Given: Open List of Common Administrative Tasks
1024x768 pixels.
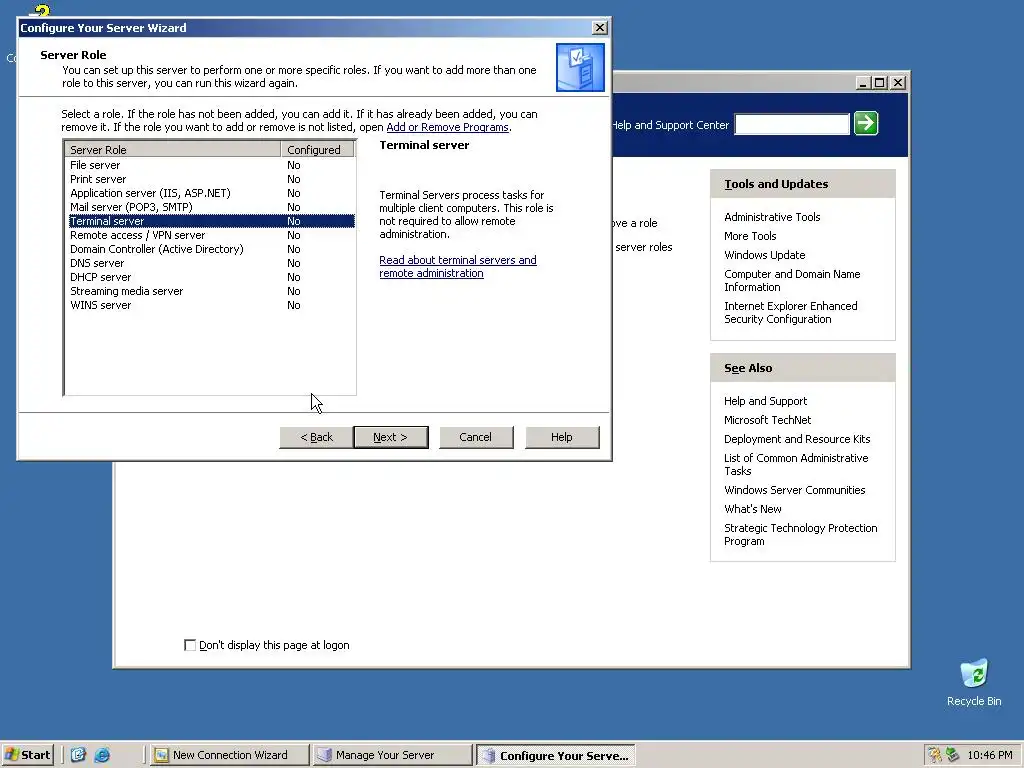Looking at the screenshot, I should [x=795, y=465].
